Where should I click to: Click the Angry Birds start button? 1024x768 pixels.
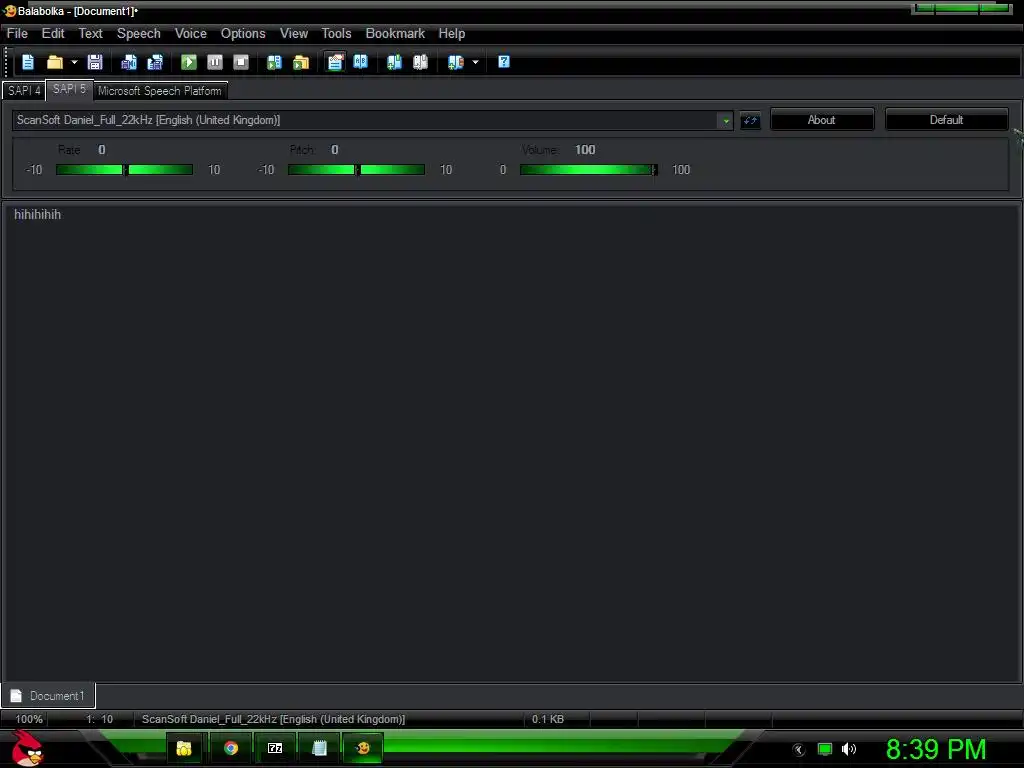click(27, 748)
